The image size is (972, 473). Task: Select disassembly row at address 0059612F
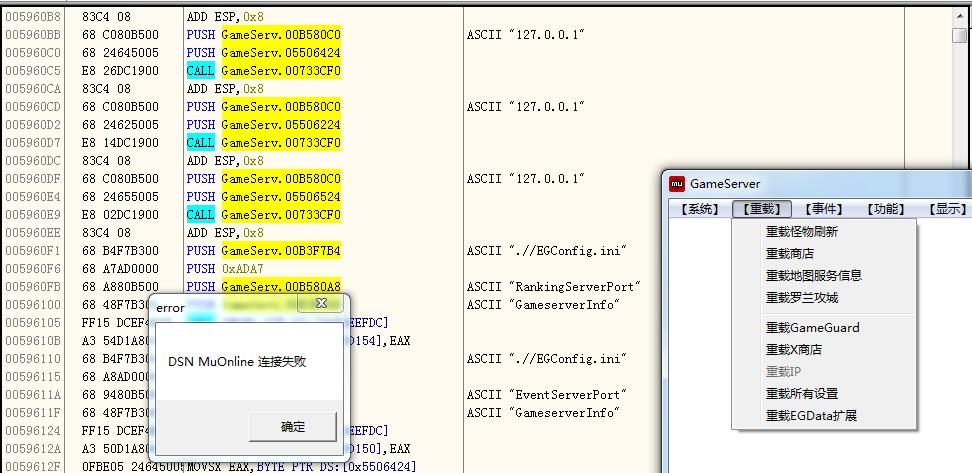pos(332,466)
